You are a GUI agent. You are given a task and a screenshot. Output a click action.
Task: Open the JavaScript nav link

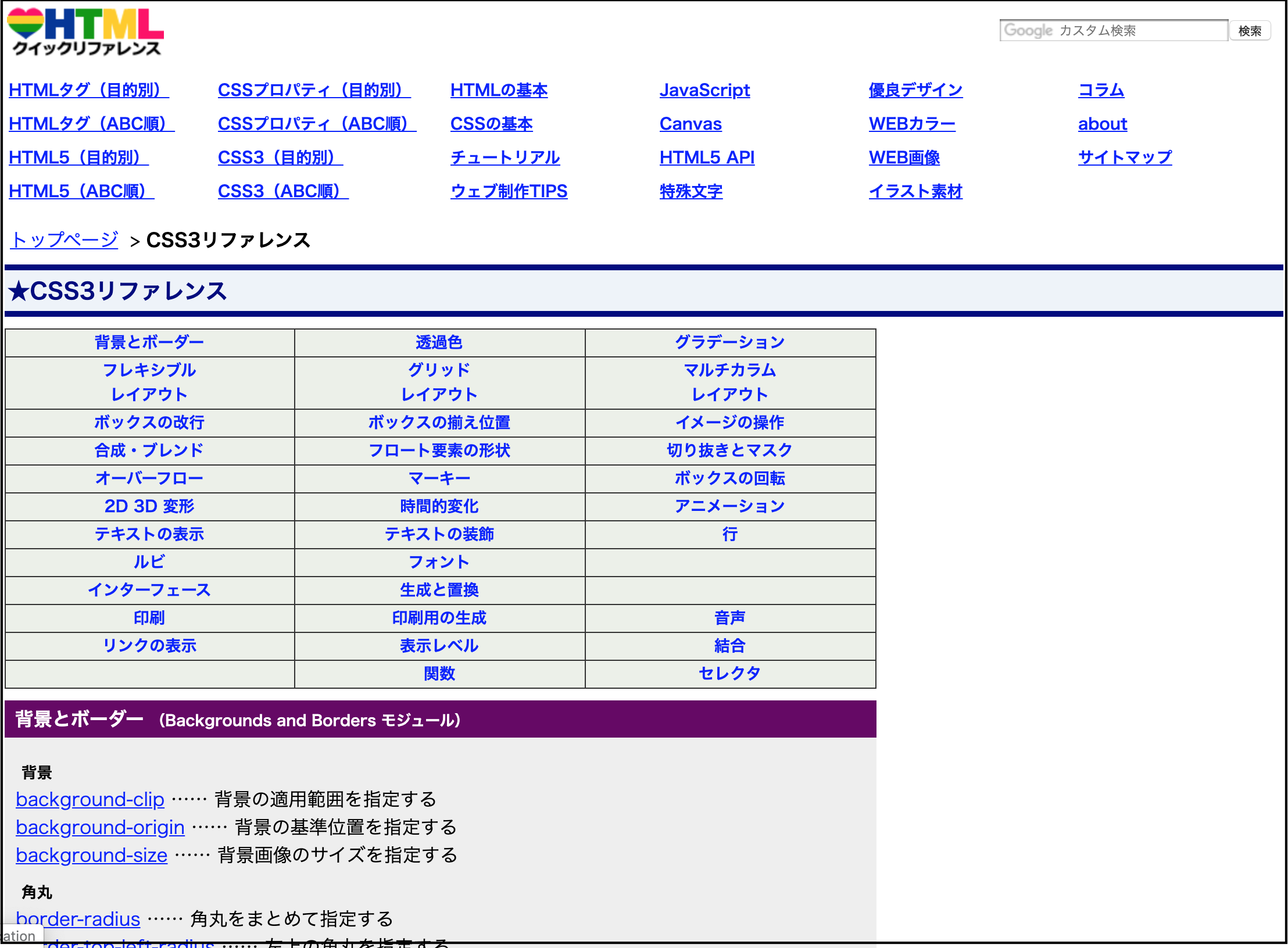point(705,90)
